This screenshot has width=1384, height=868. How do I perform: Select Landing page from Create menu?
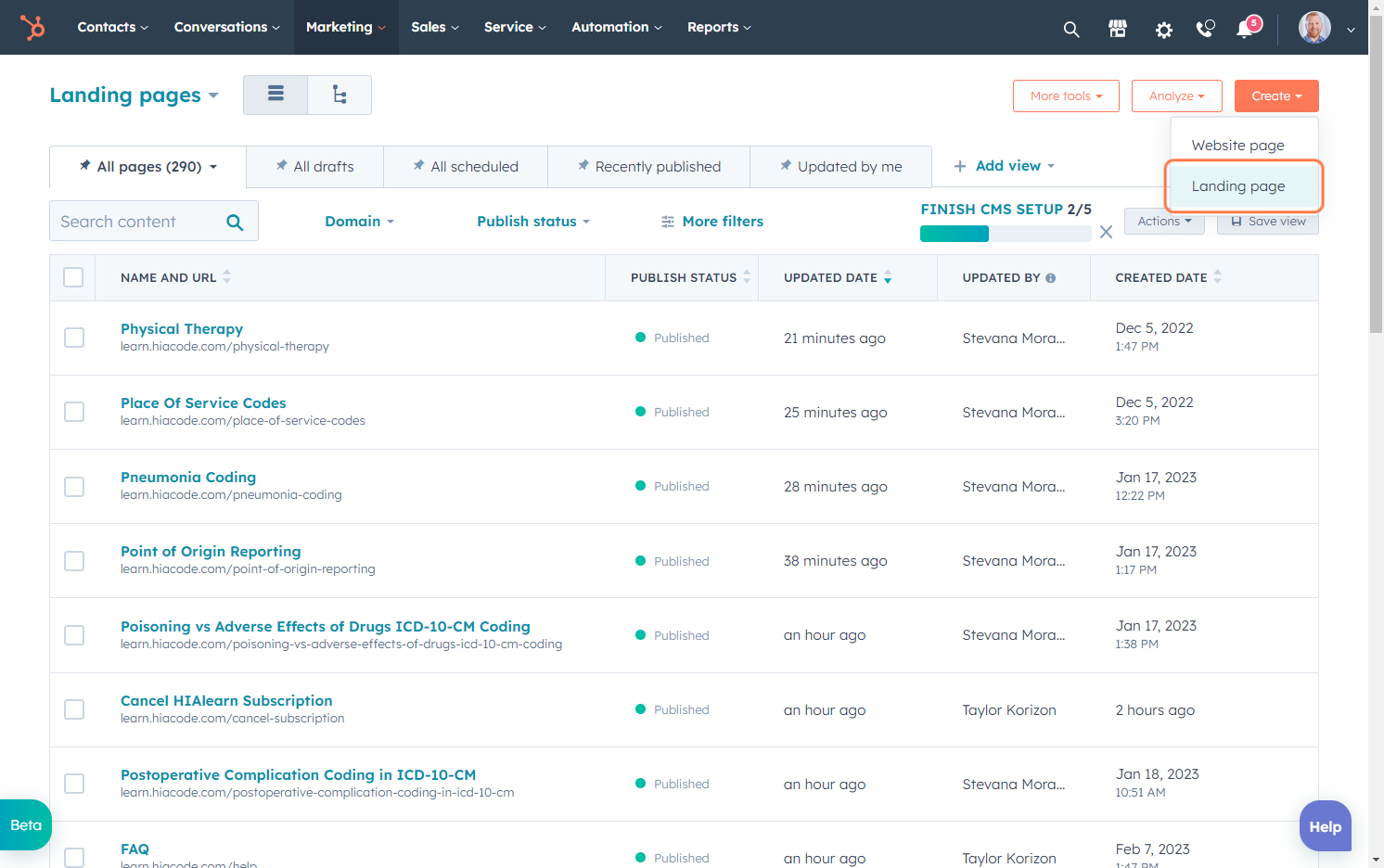click(1243, 186)
